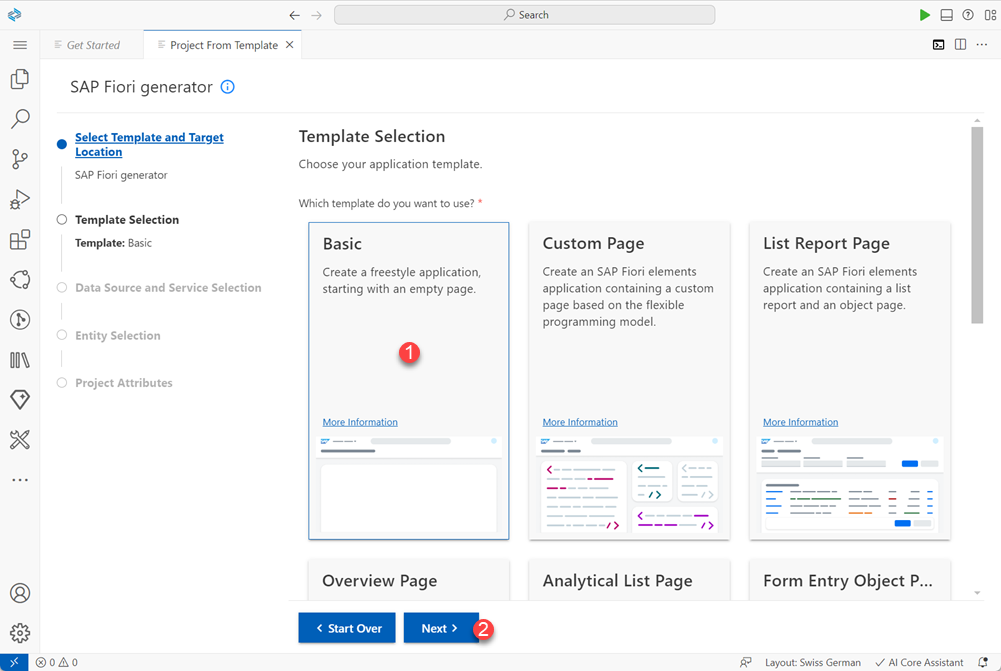Click the top Search command box
The image size is (1001, 671).
pos(524,15)
